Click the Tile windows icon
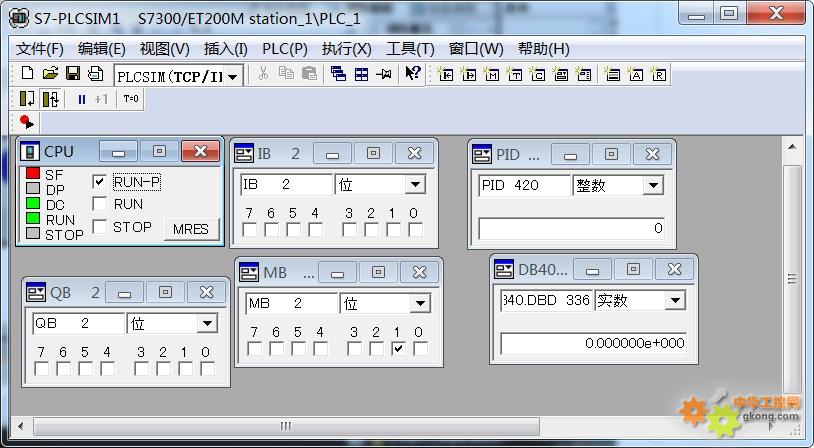 tap(361, 74)
